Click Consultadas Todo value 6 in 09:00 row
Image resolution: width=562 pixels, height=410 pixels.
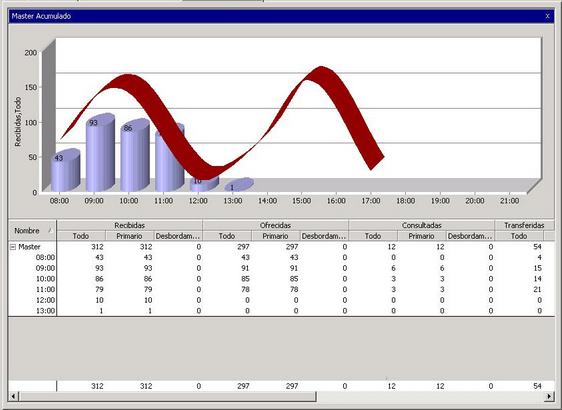393,268
